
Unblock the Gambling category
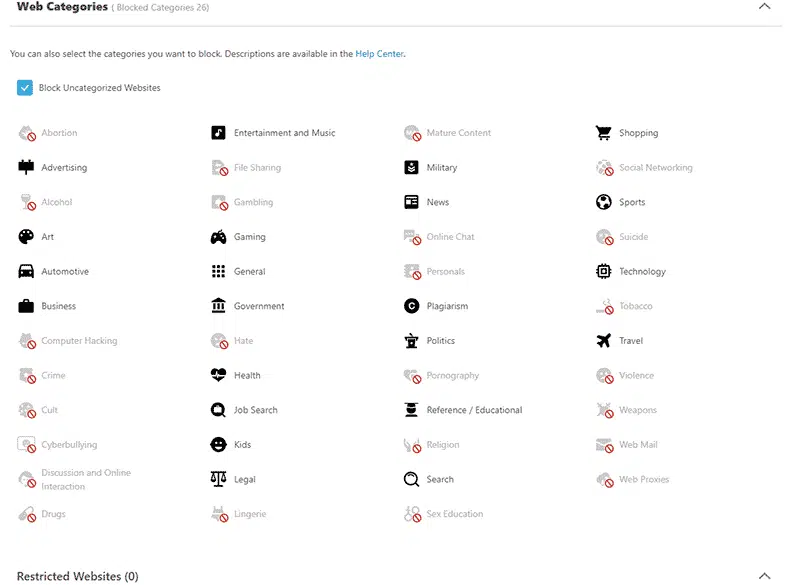(x=218, y=202)
